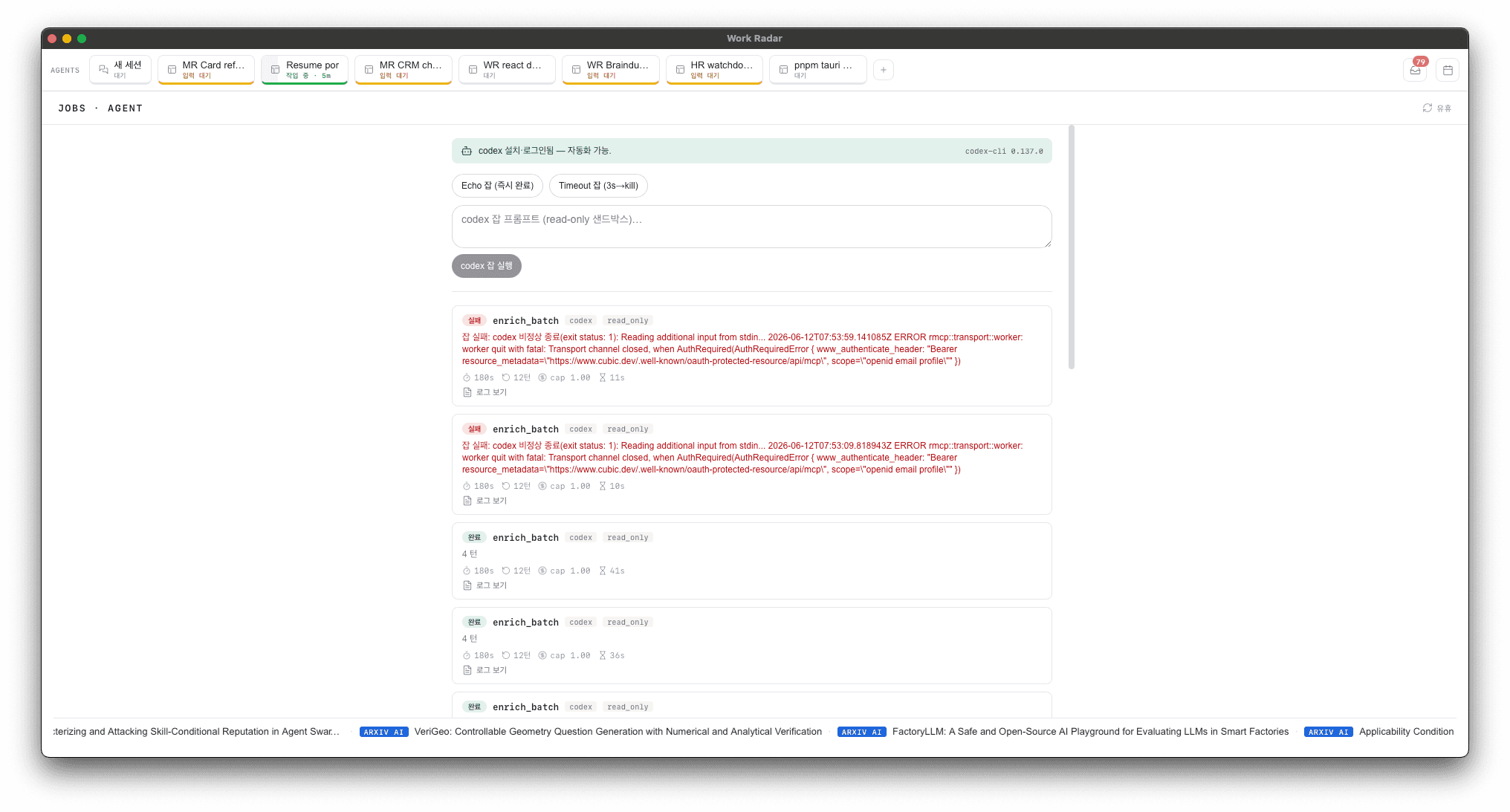This screenshot has height=812, width=1510.
Task: Open 로그 보기 for the 11s failed job
Action: pyautogui.click(x=485, y=392)
